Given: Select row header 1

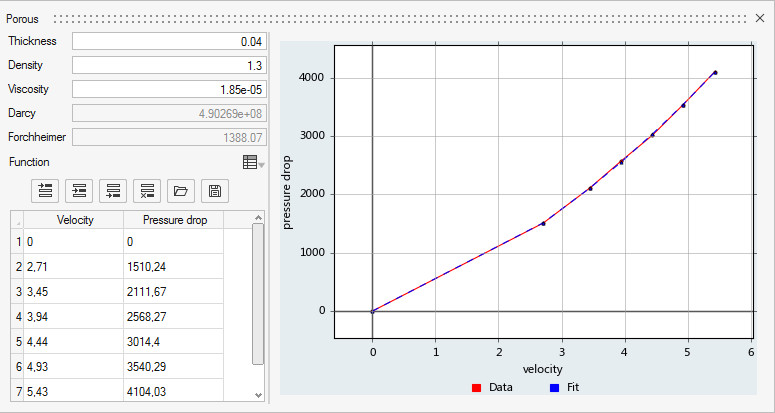Looking at the screenshot, I should (17, 242).
